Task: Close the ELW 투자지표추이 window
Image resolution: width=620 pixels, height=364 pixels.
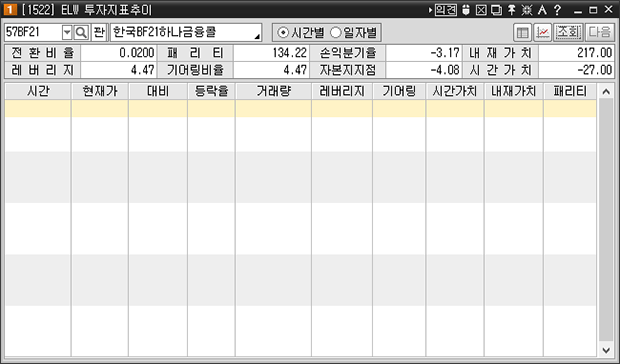Action: pyautogui.click(x=609, y=10)
